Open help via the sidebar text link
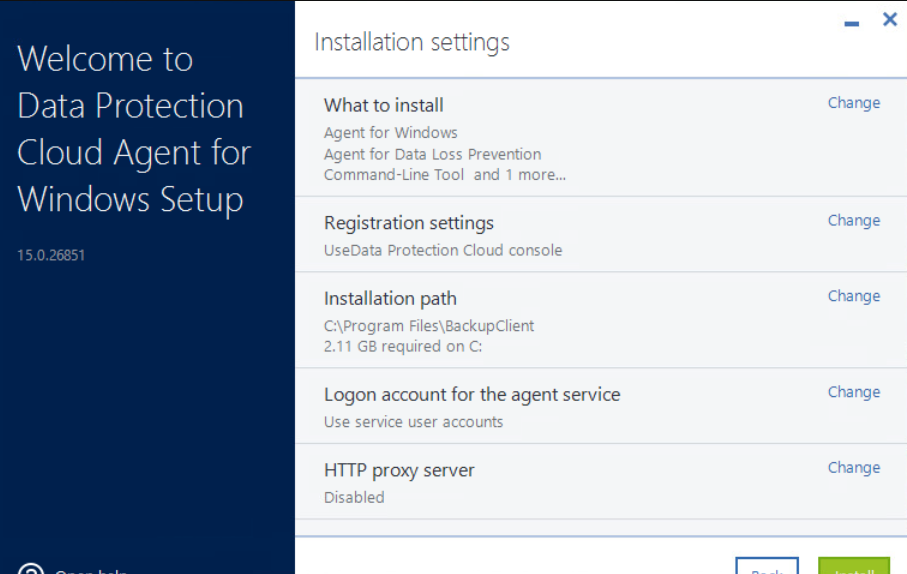 [x=90, y=571]
